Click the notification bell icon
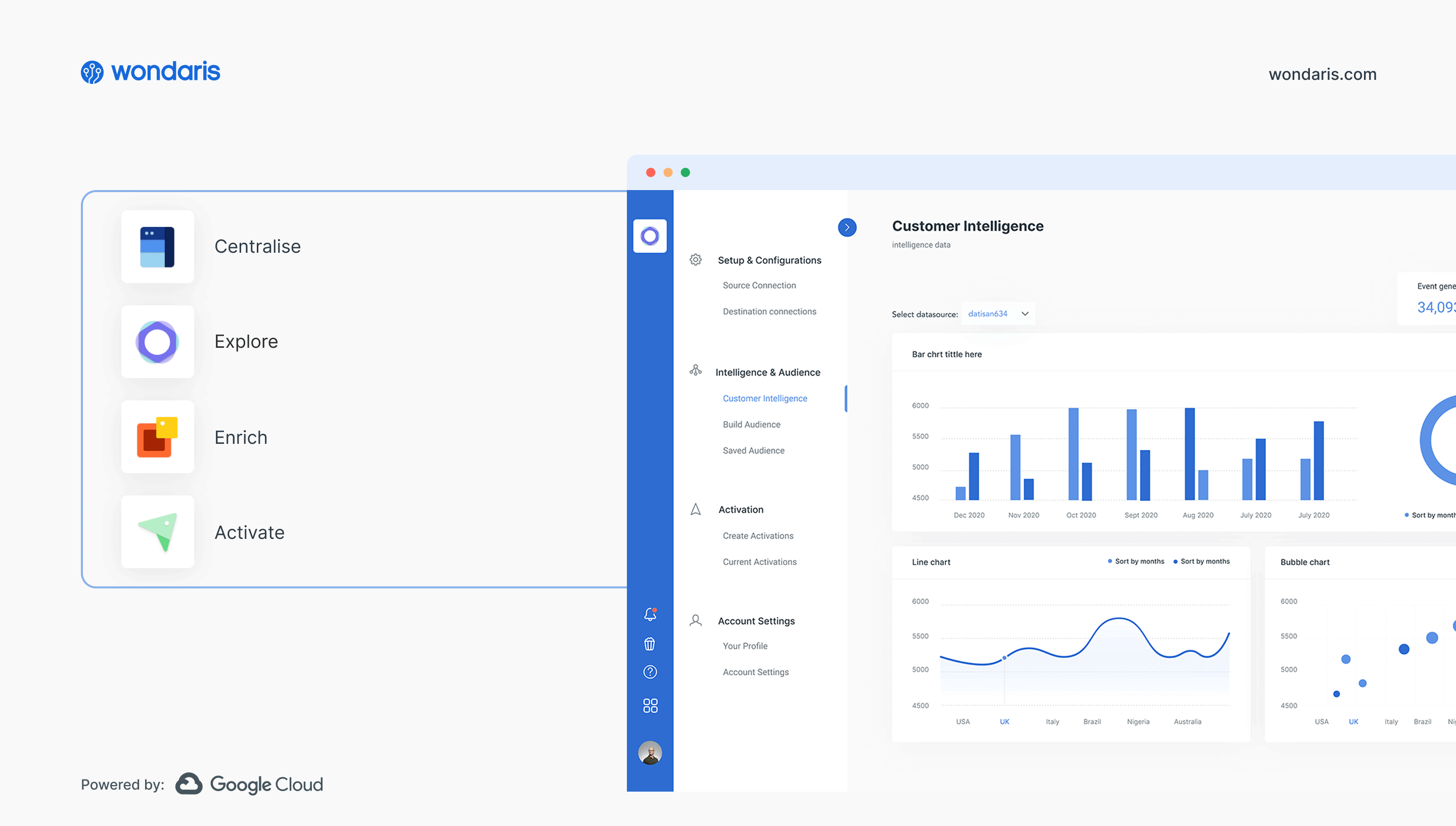Viewport: 1456px width, 826px height. pos(650,614)
